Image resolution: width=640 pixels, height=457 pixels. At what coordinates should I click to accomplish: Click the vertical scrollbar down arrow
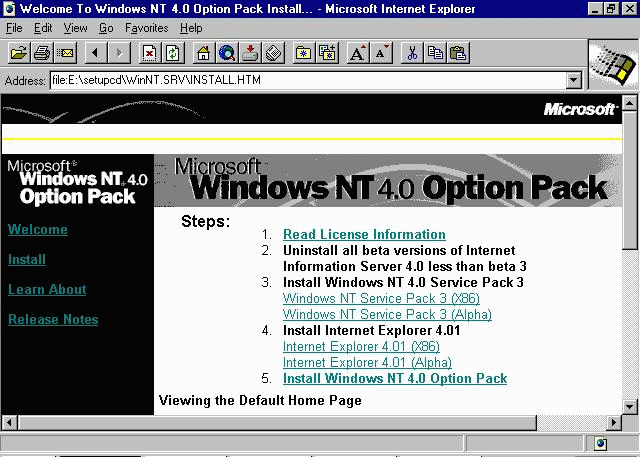tap(630, 406)
